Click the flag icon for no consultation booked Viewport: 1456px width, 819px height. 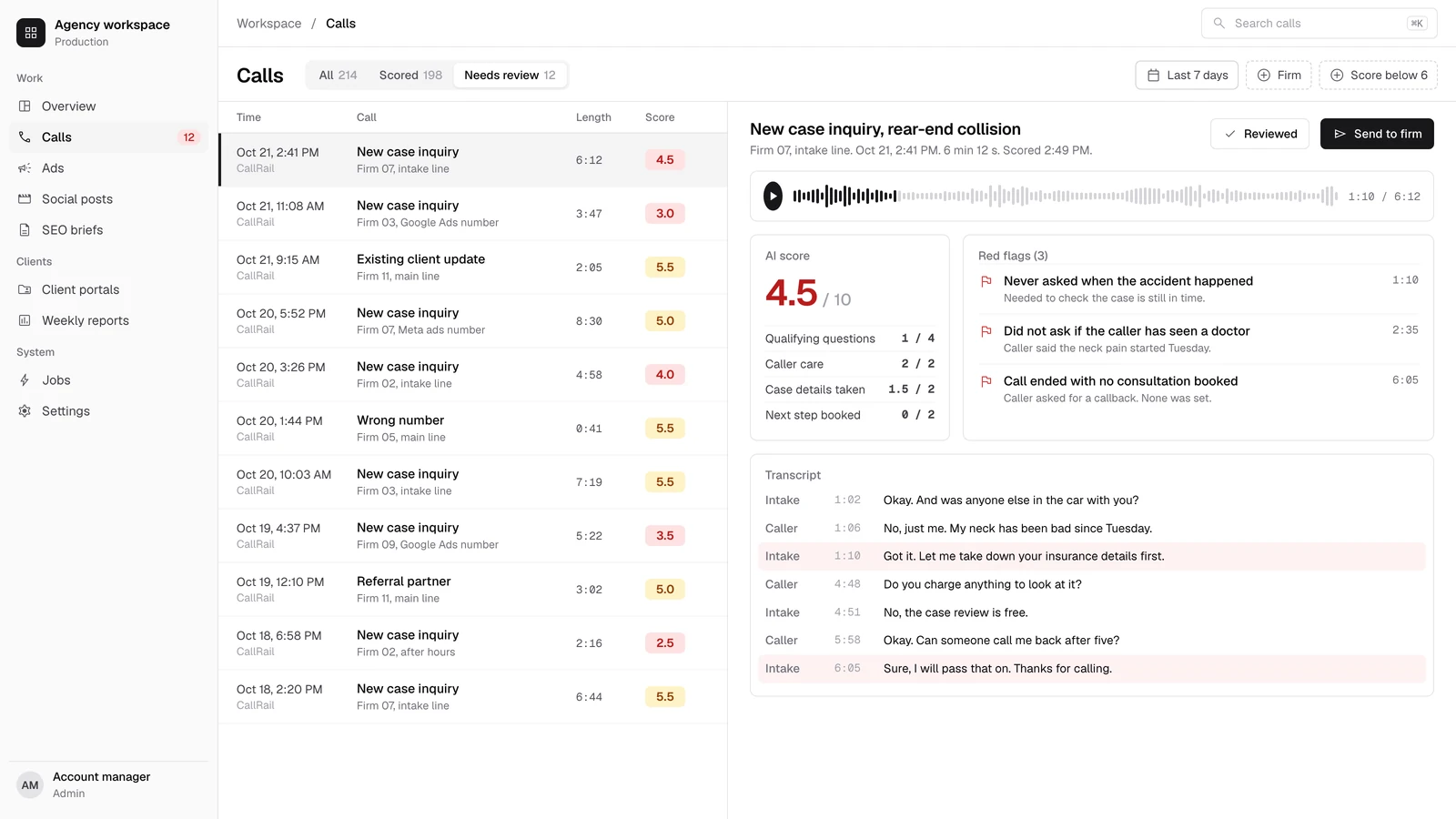(986, 382)
